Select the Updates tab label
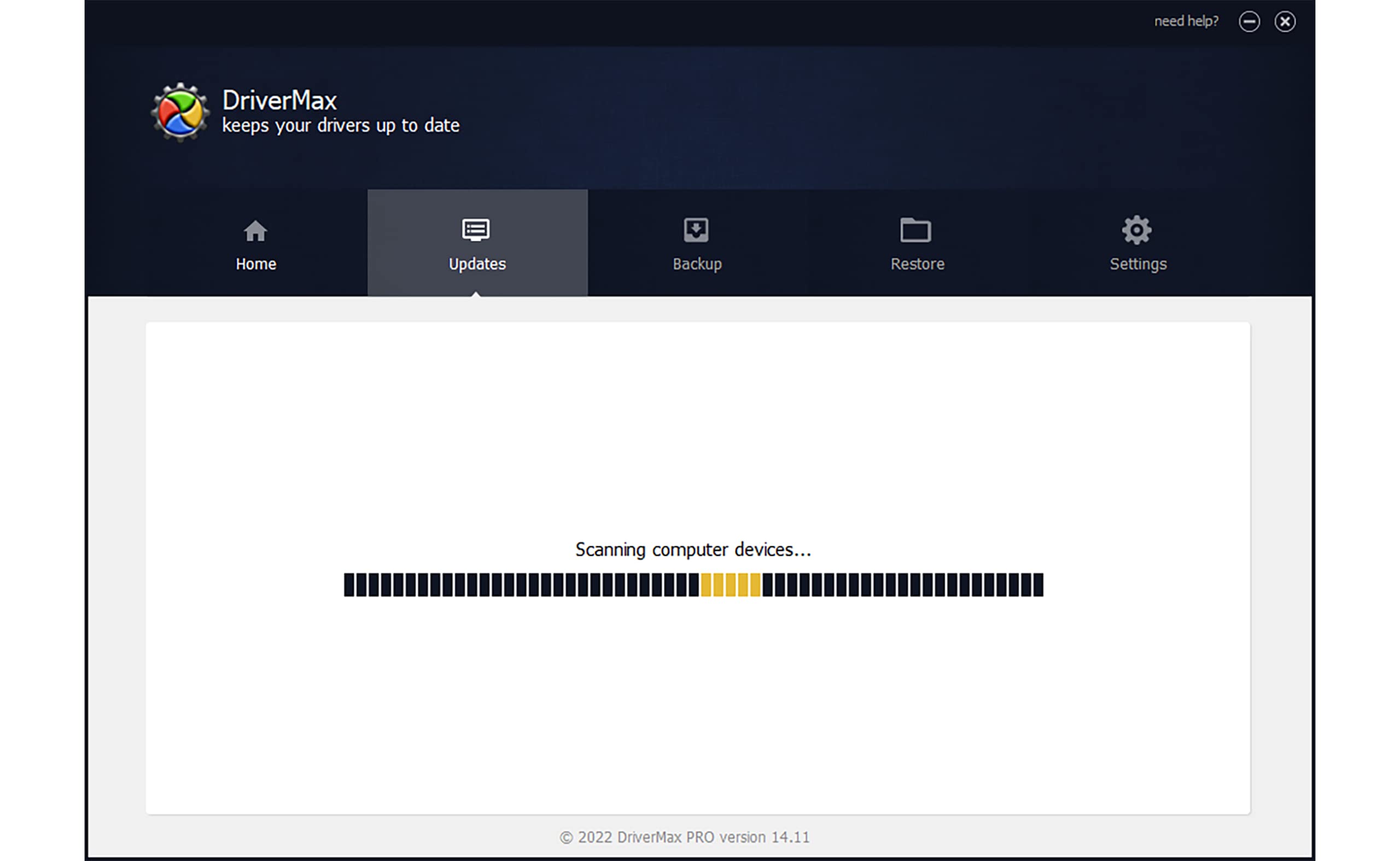The width and height of the screenshot is (1400, 861). tap(477, 264)
